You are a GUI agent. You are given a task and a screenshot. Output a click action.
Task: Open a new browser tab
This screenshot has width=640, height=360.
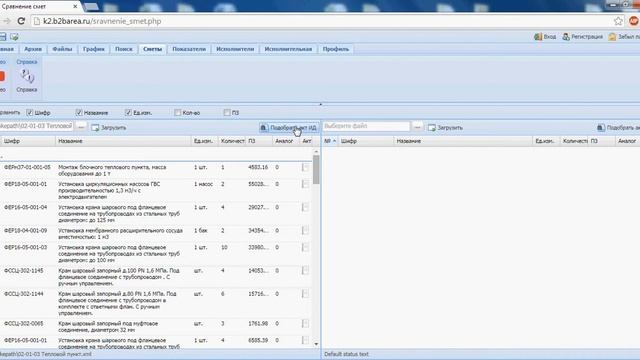(91, 7)
